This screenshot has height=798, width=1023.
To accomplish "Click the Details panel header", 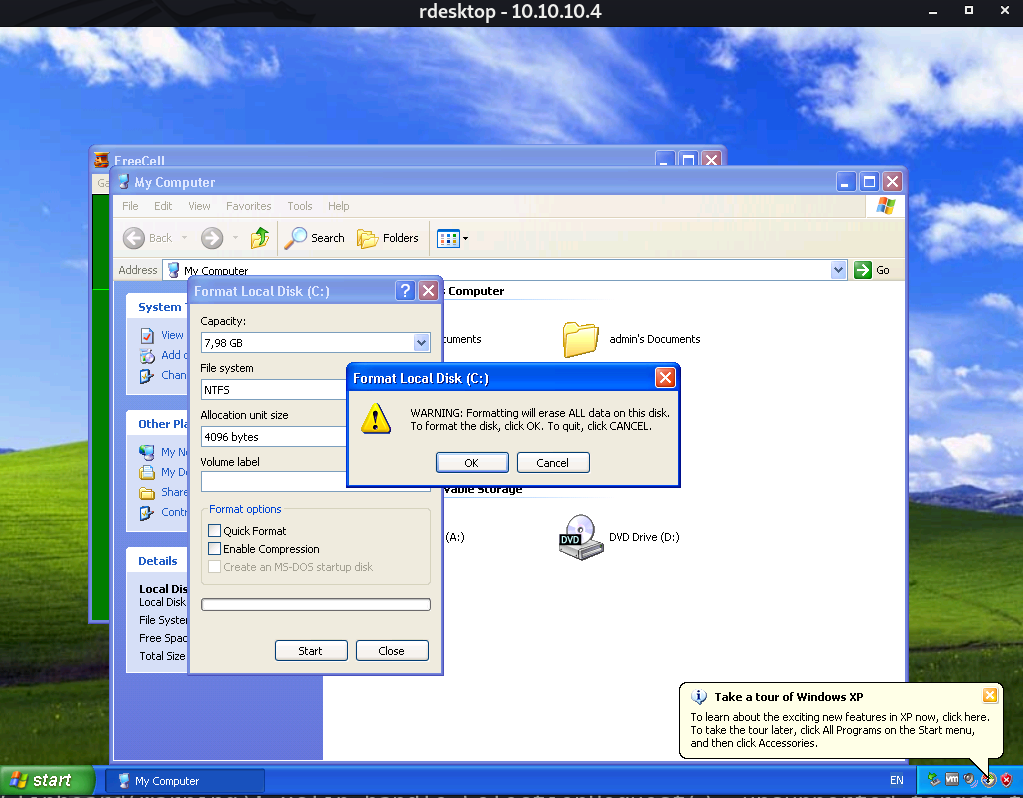I will [x=157, y=560].
